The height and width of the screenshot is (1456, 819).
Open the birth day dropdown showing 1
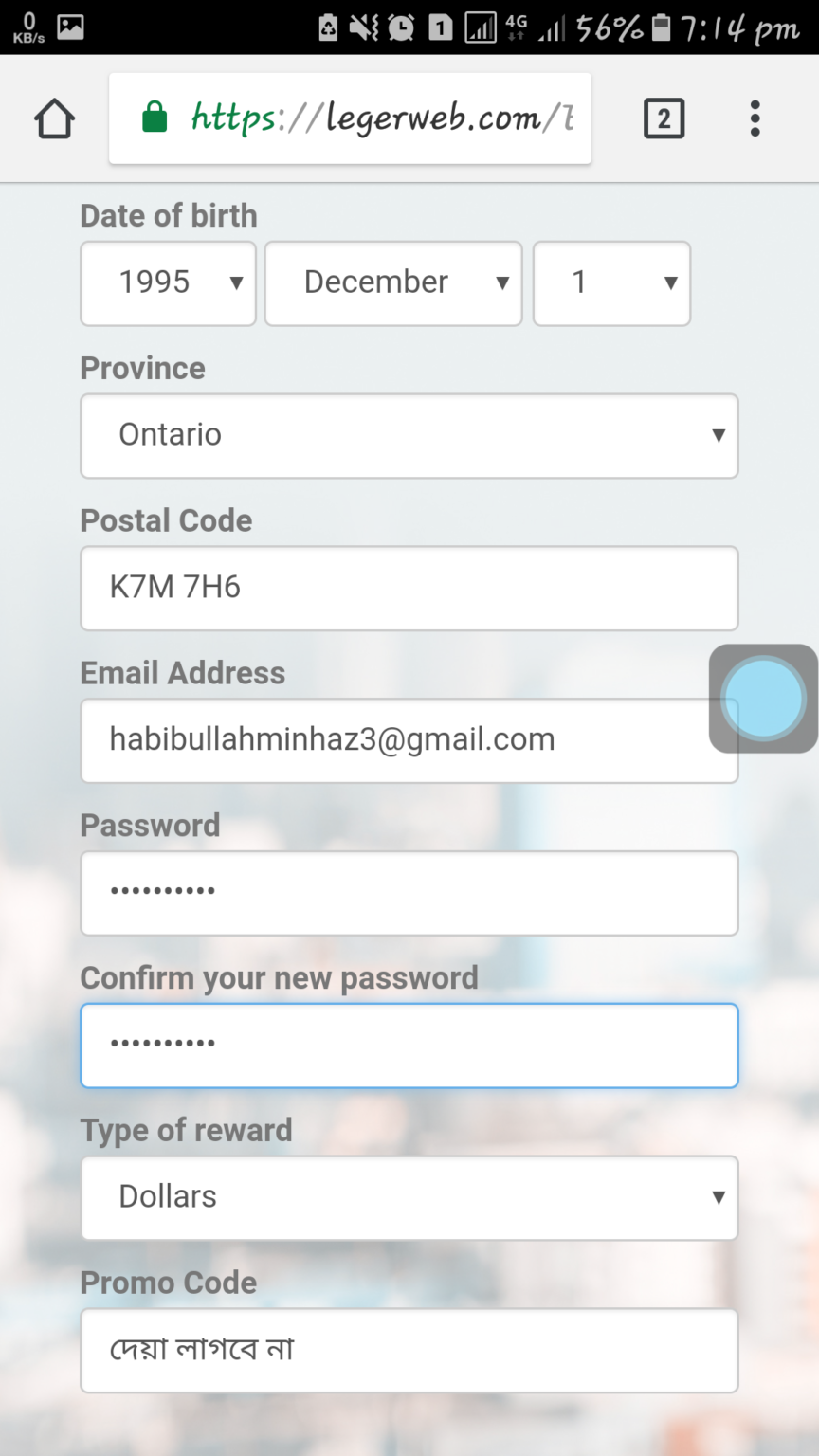(x=611, y=282)
